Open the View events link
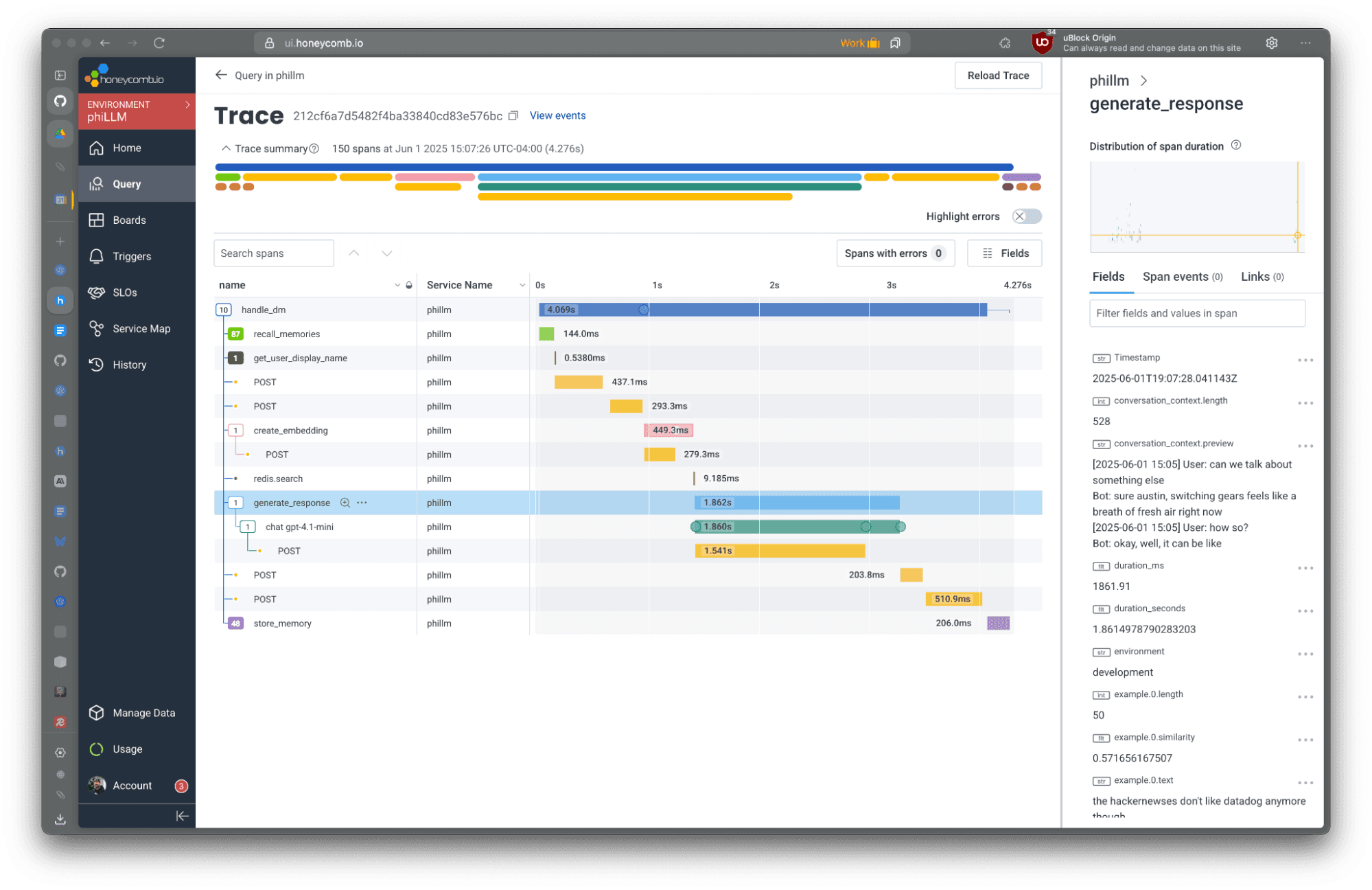 coord(557,115)
